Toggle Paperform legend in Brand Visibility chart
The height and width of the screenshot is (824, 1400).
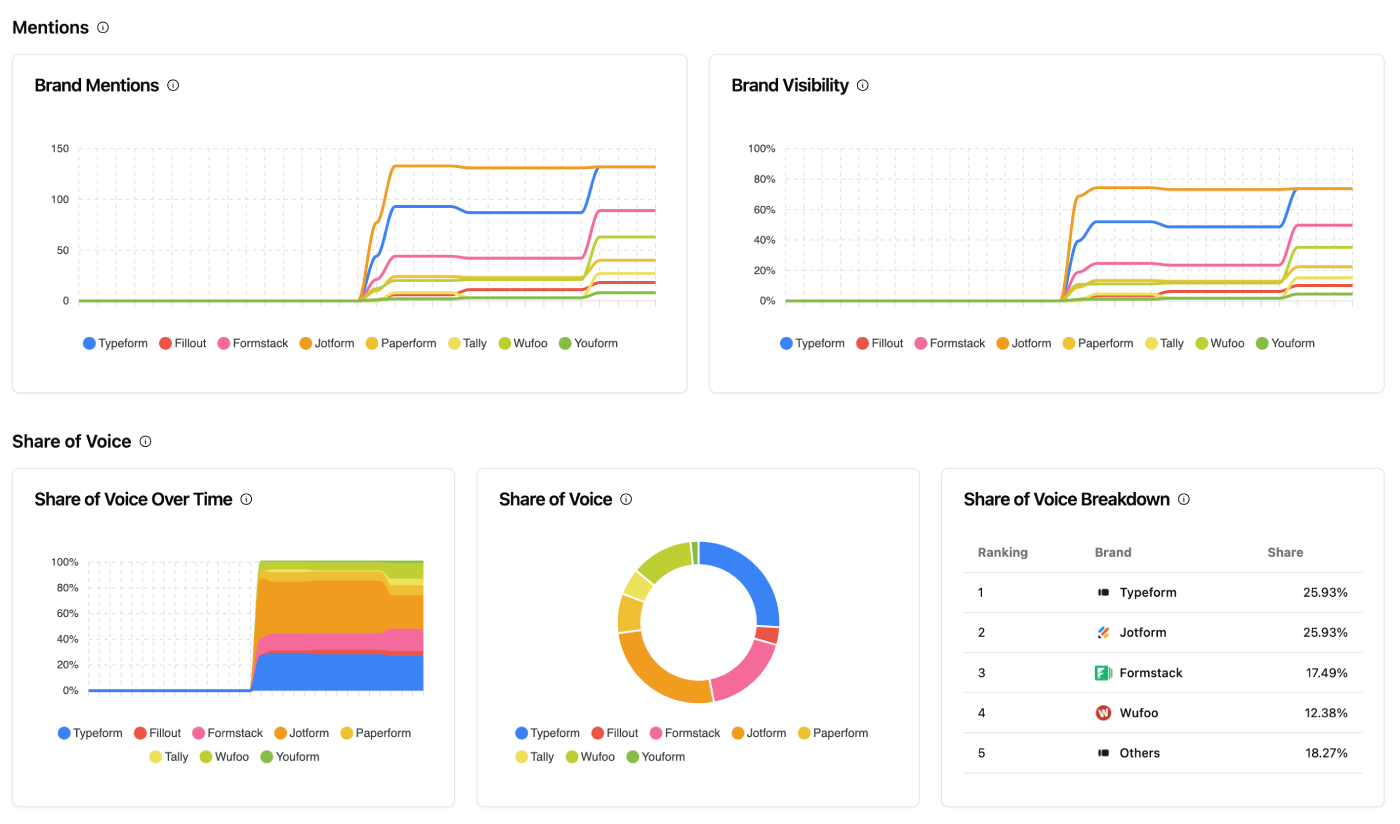[1097, 344]
